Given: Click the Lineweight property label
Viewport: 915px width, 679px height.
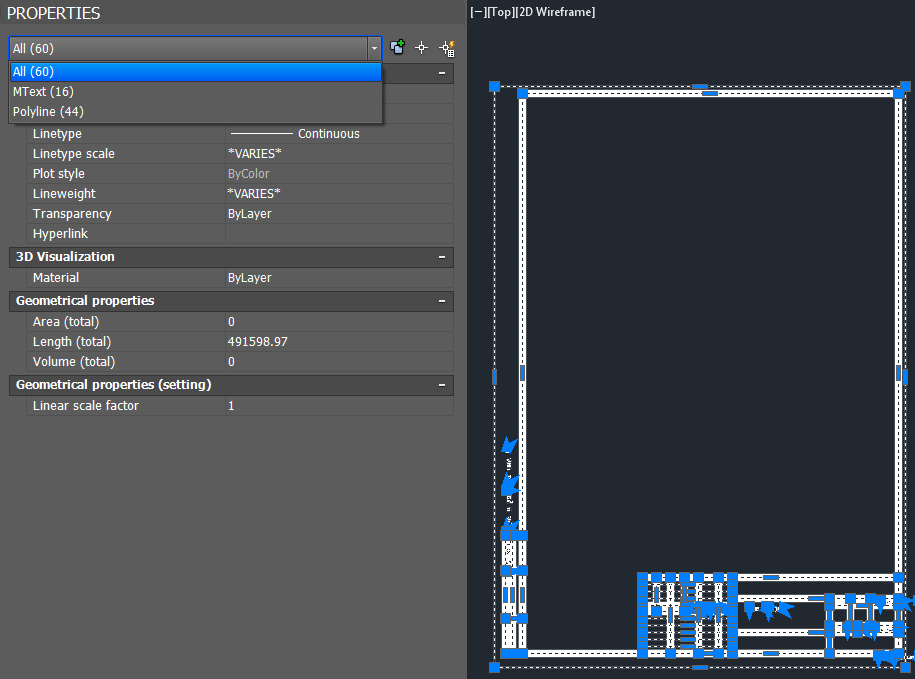Looking at the screenshot, I should [x=64, y=194].
